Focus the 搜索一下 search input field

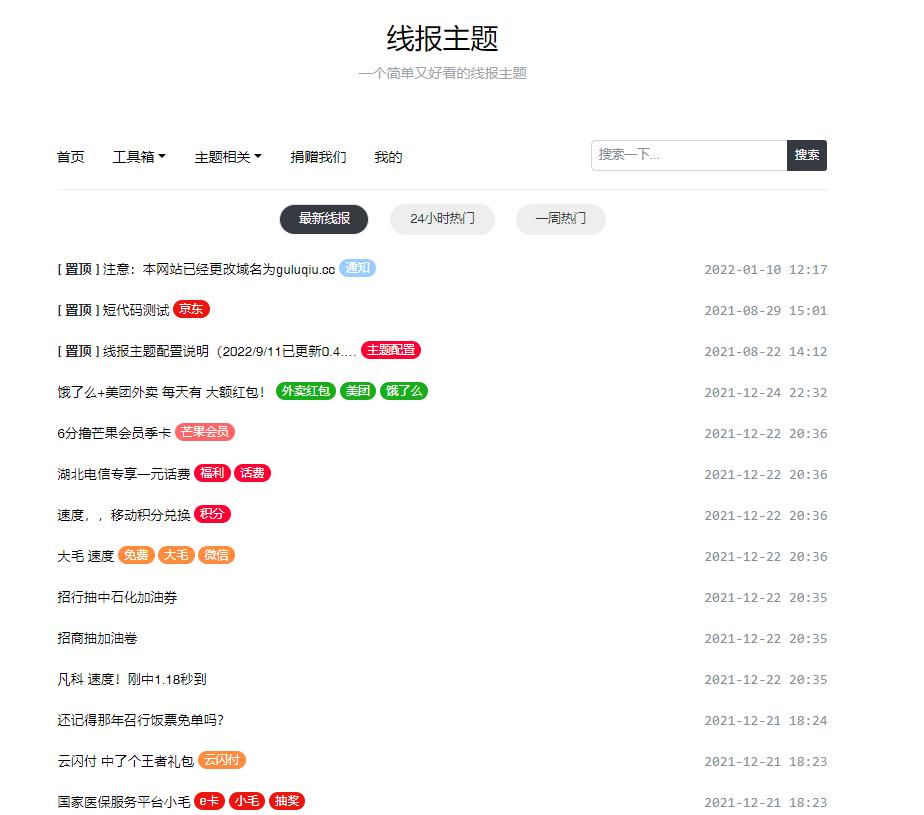point(689,156)
